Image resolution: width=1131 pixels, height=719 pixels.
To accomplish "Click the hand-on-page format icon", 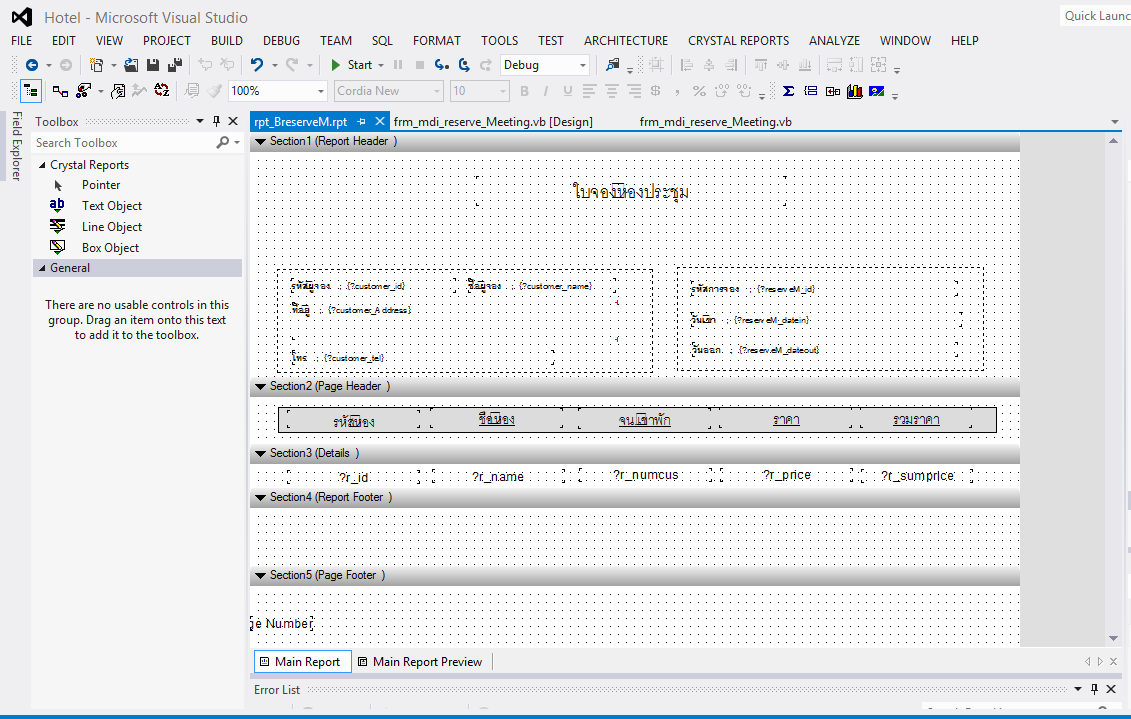I will pyautogui.click(x=118, y=91).
